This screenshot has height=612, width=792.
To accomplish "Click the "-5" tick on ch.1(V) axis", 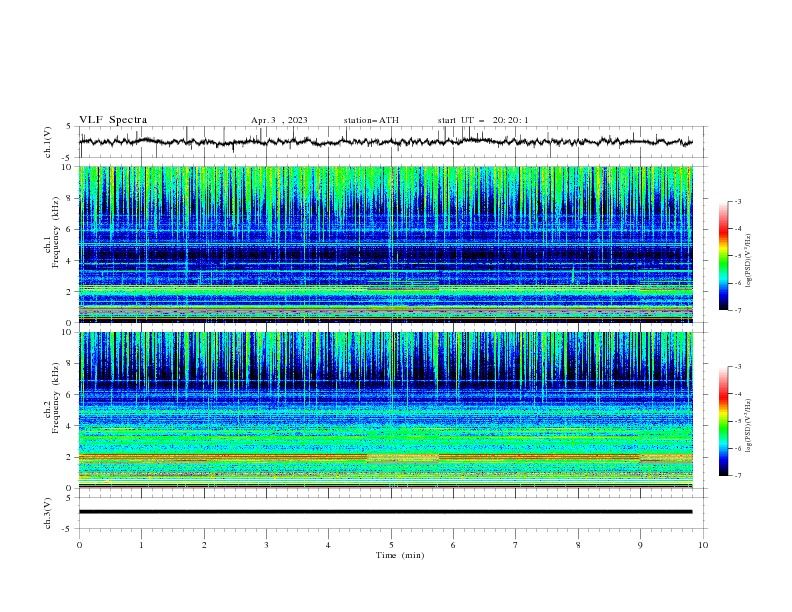I will [68, 158].
